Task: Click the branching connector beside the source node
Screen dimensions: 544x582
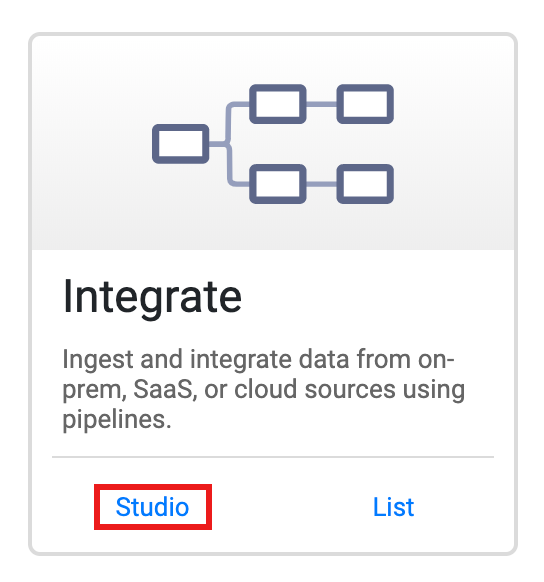Action: point(229,144)
